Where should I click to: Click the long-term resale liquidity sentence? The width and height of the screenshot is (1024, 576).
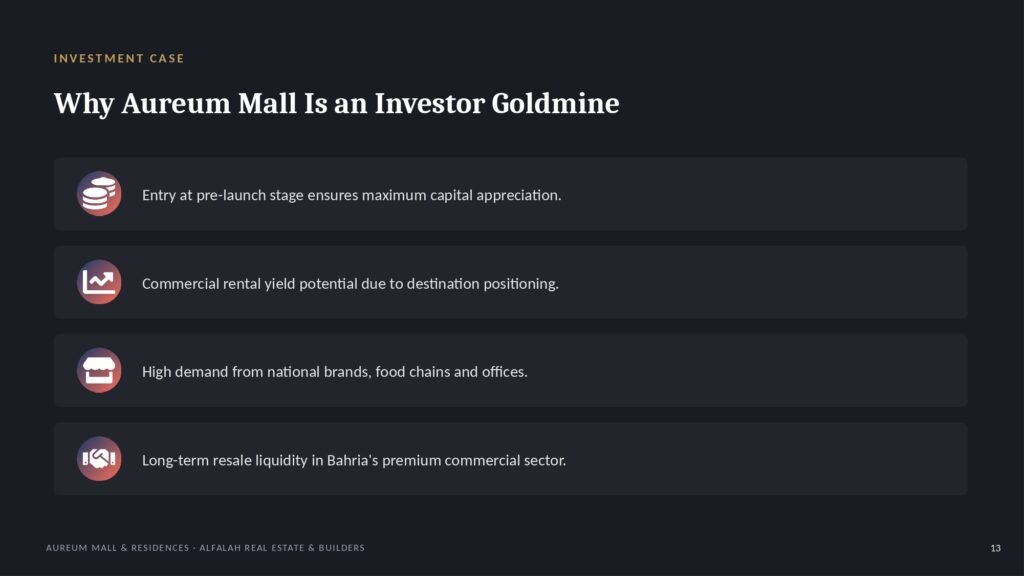pyautogui.click(x=354, y=460)
